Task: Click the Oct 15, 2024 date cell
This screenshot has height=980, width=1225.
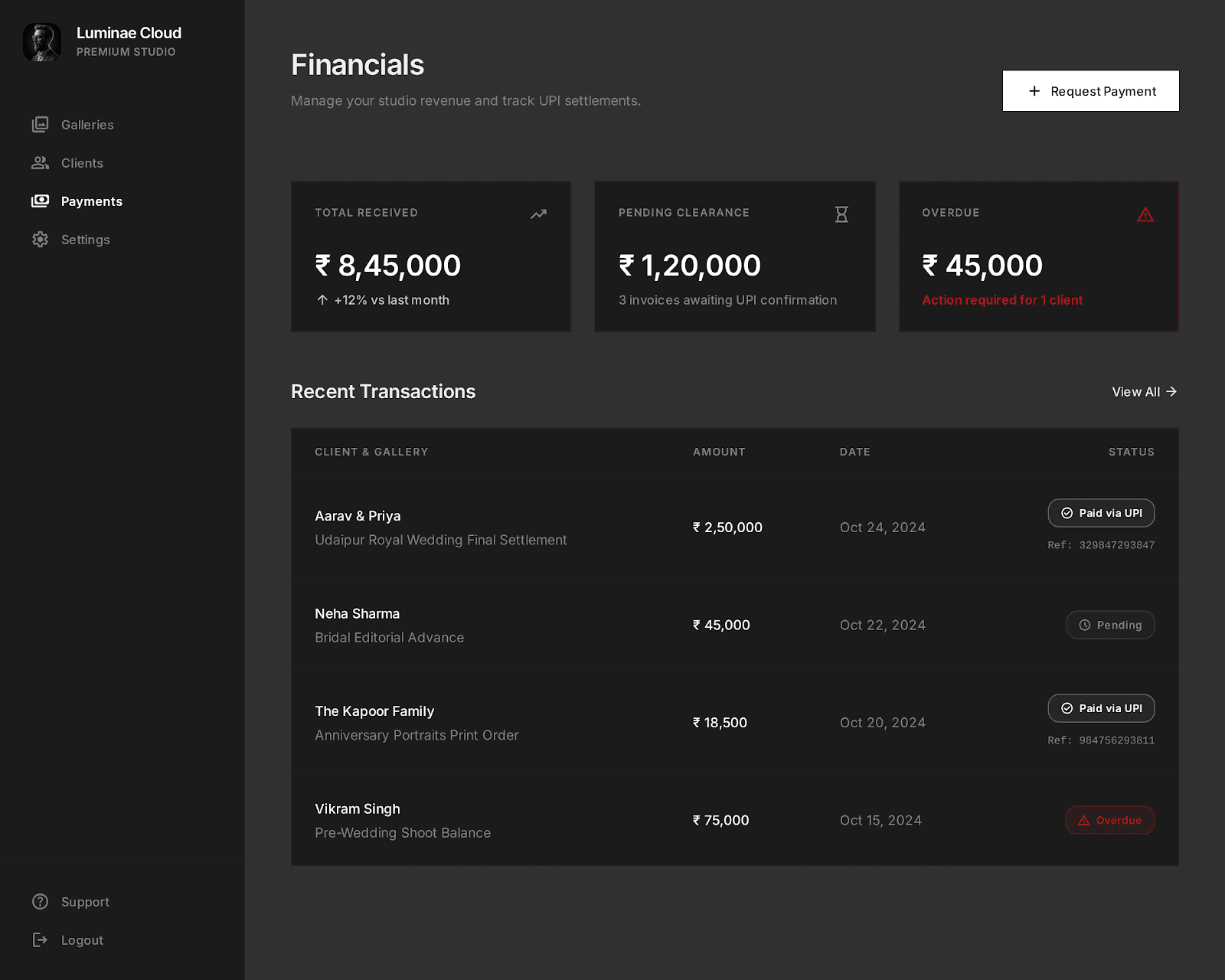Action: click(880, 820)
